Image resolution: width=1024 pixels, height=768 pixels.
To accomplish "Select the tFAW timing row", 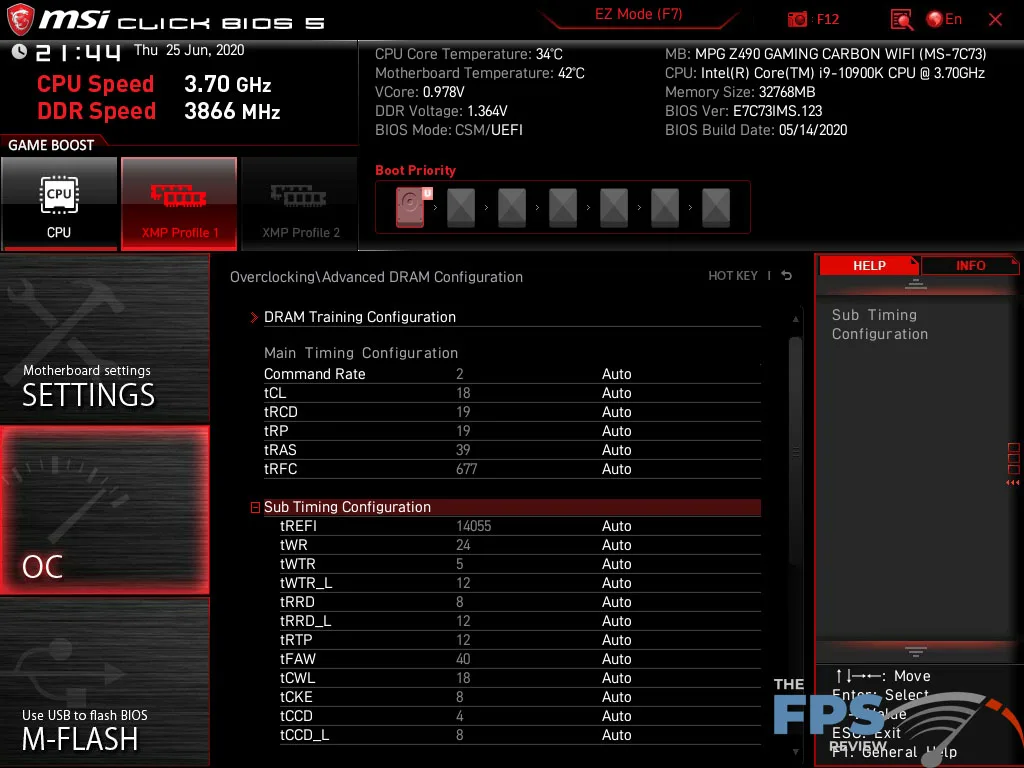I will 520,658.
